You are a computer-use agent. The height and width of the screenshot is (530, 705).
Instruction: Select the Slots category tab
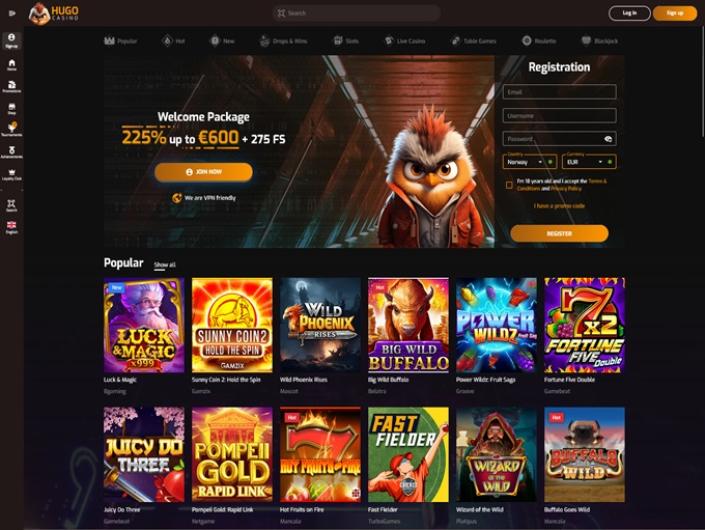[x=346, y=41]
